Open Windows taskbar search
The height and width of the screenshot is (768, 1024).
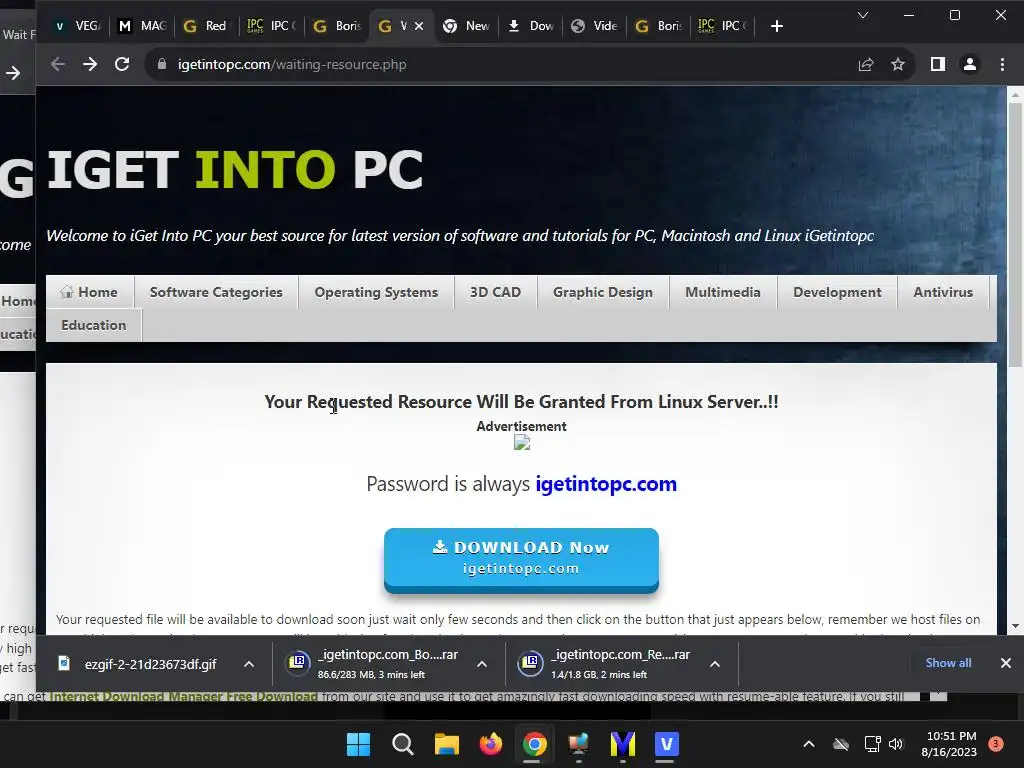(x=402, y=744)
